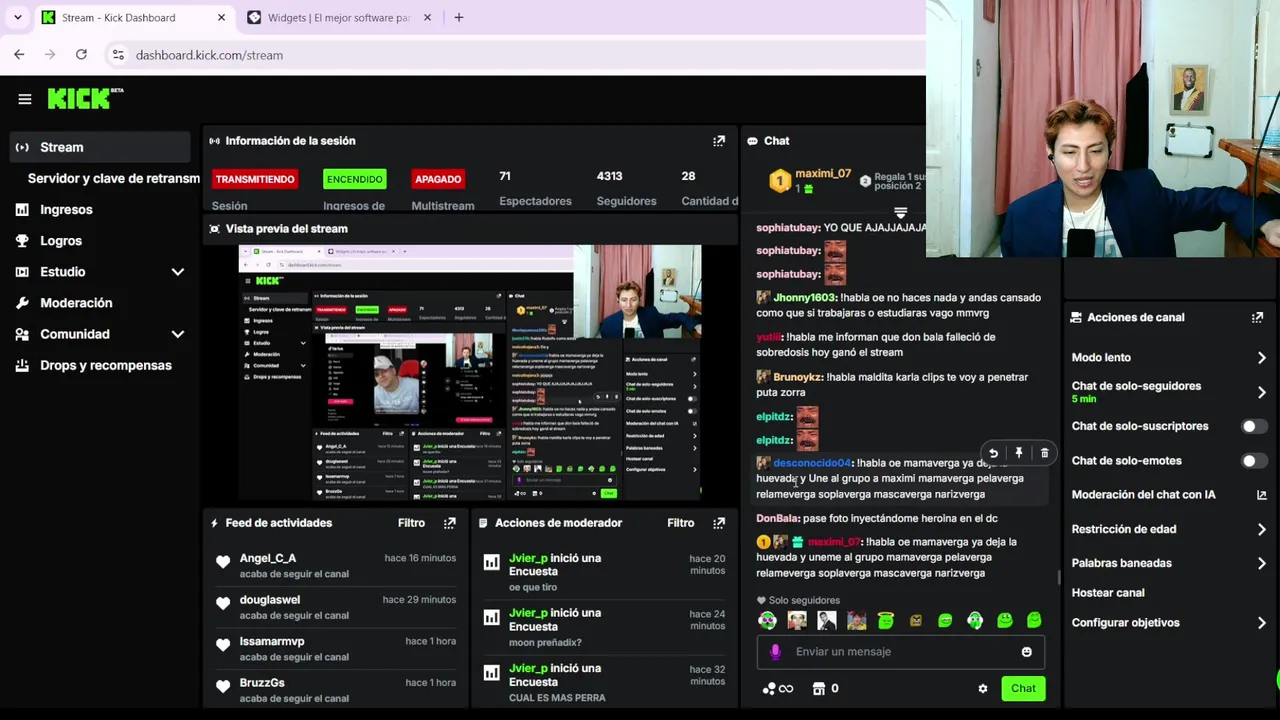
Task: Click the APAGADO multistream badge
Action: tap(438, 179)
